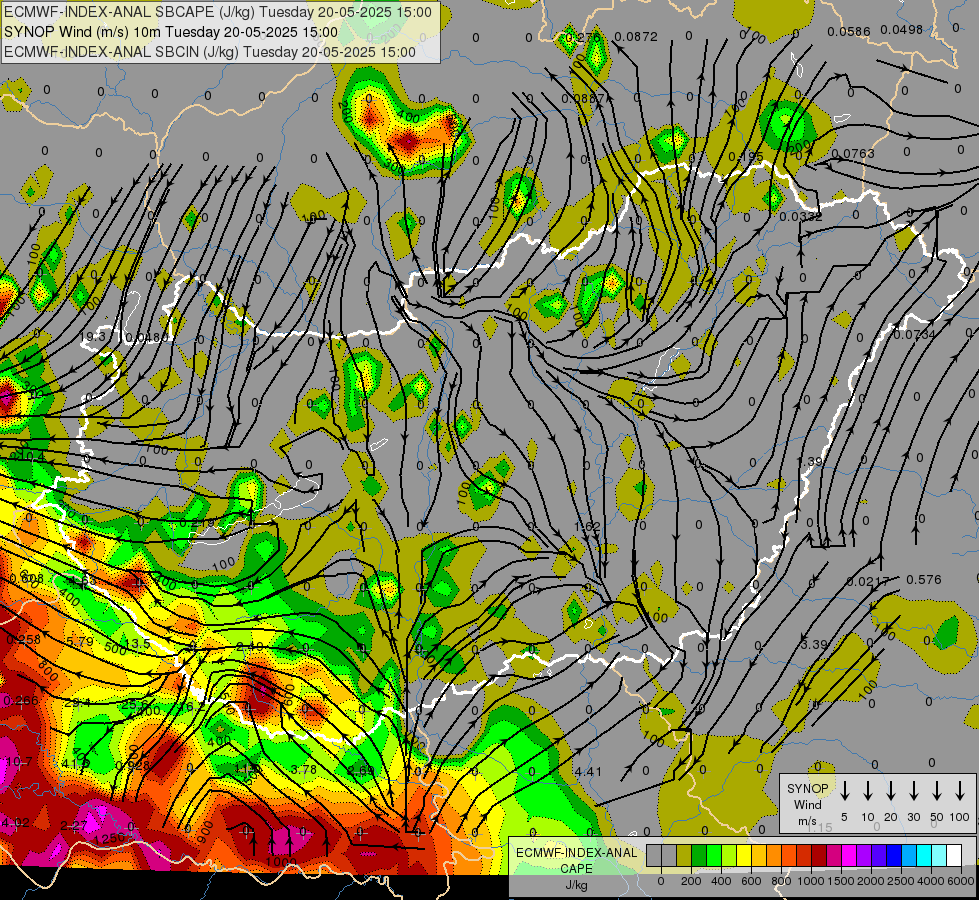Screen dimensions: 979x900
Task: Select the pale cyan CAPE legend swatch
Action: pos(938,856)
